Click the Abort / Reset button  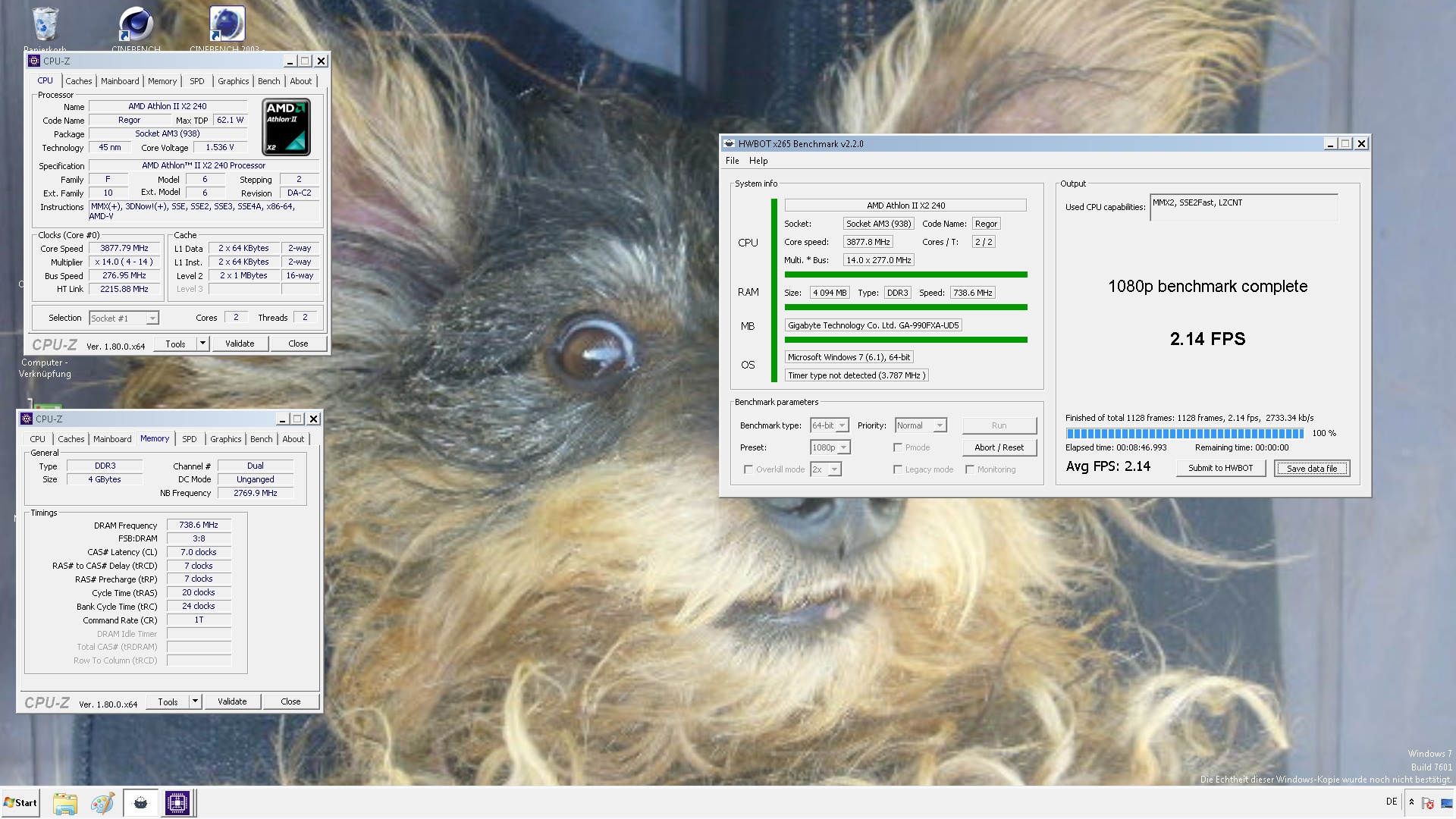[x=999, y=447]
